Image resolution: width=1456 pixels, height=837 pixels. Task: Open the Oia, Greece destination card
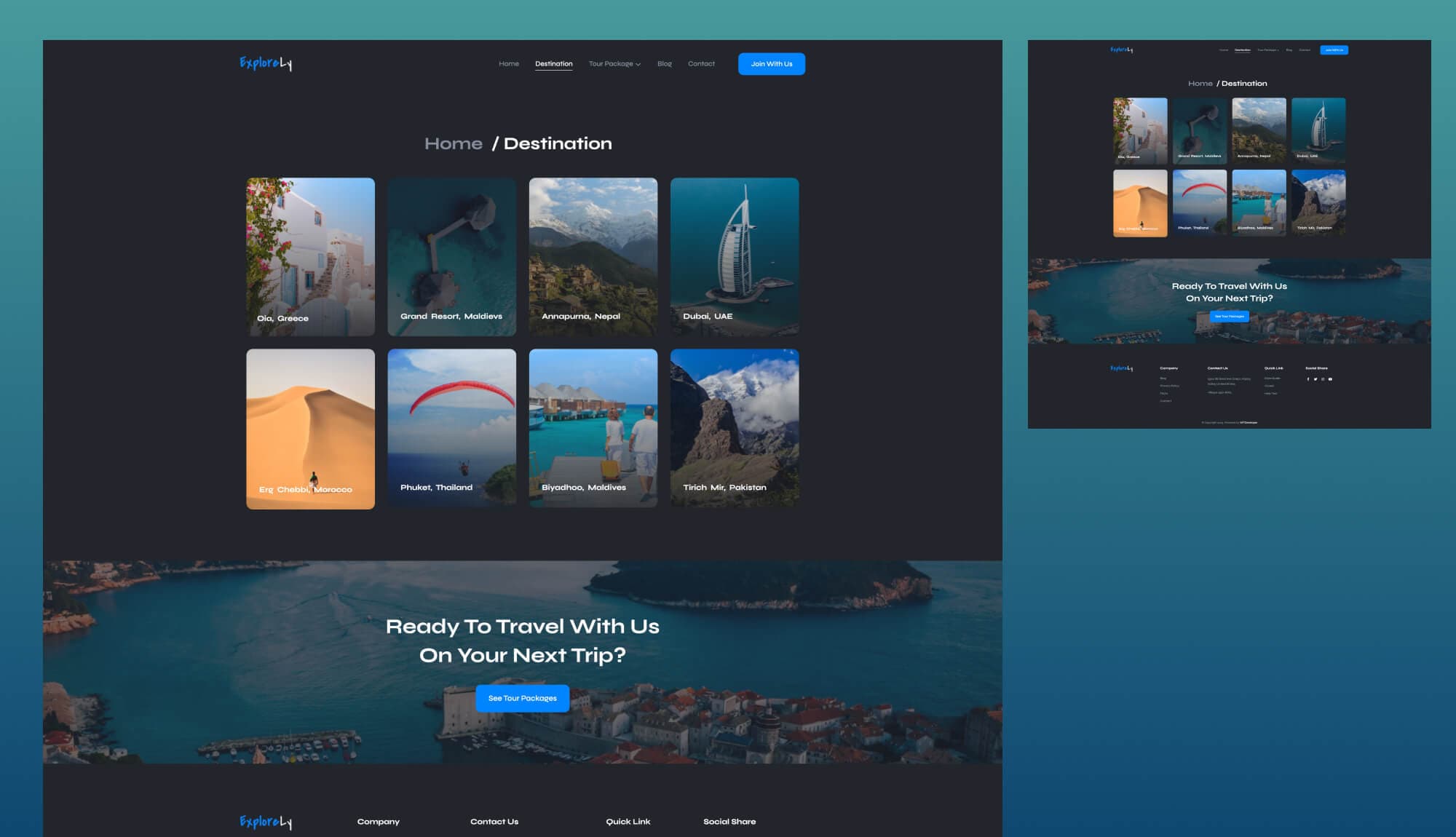310,256
